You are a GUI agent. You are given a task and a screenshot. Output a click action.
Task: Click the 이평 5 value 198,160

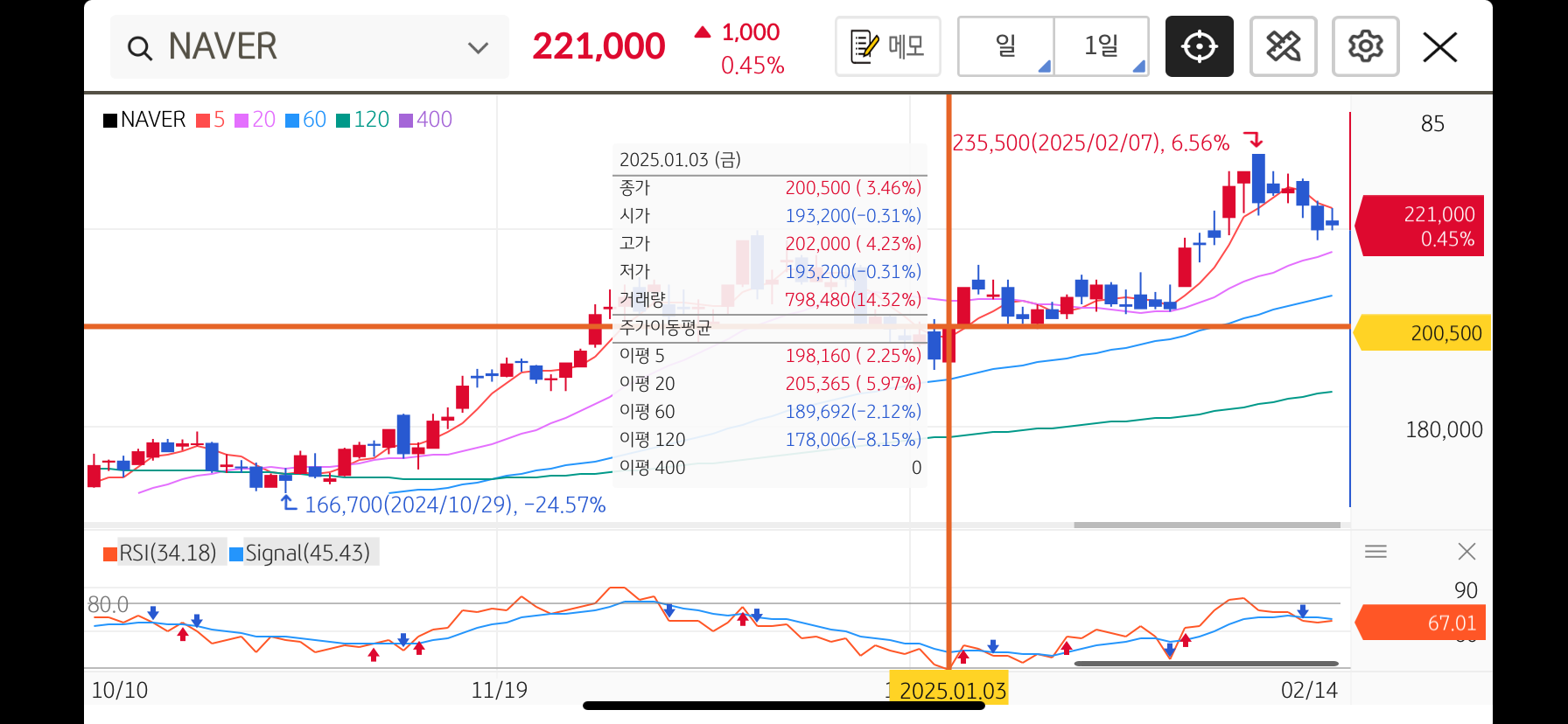coord(853,356)
